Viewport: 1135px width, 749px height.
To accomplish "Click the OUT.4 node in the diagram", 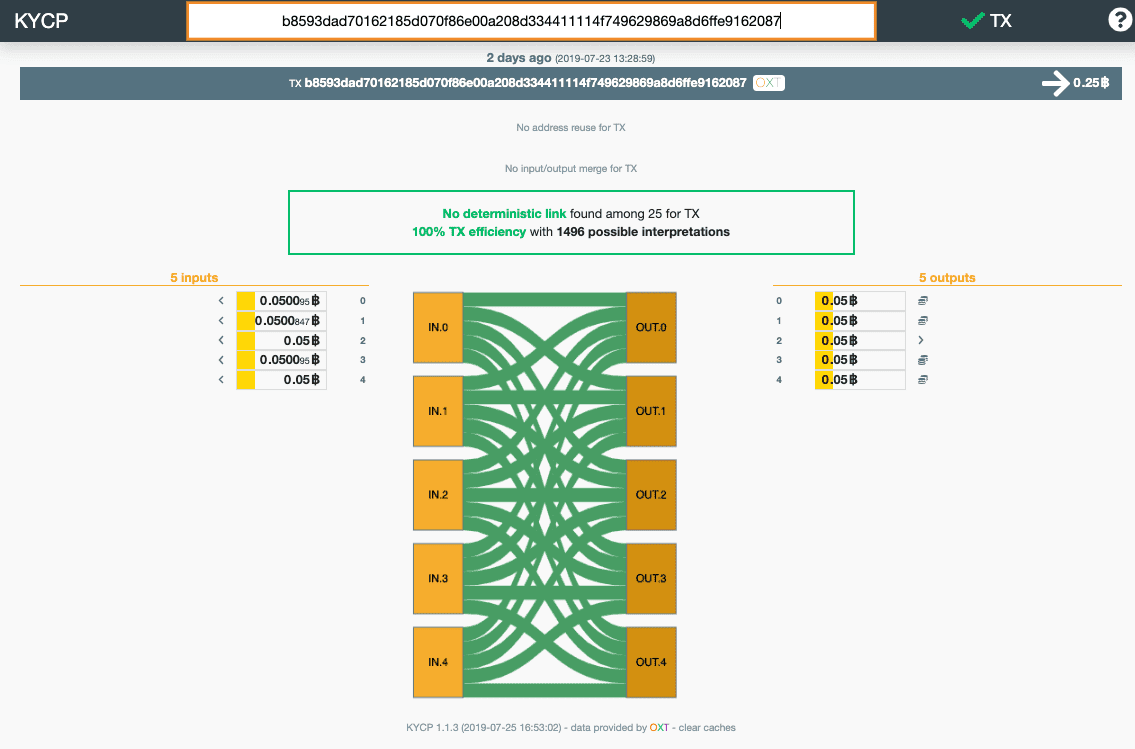I will pyautogui.click(x=651, y=662).
